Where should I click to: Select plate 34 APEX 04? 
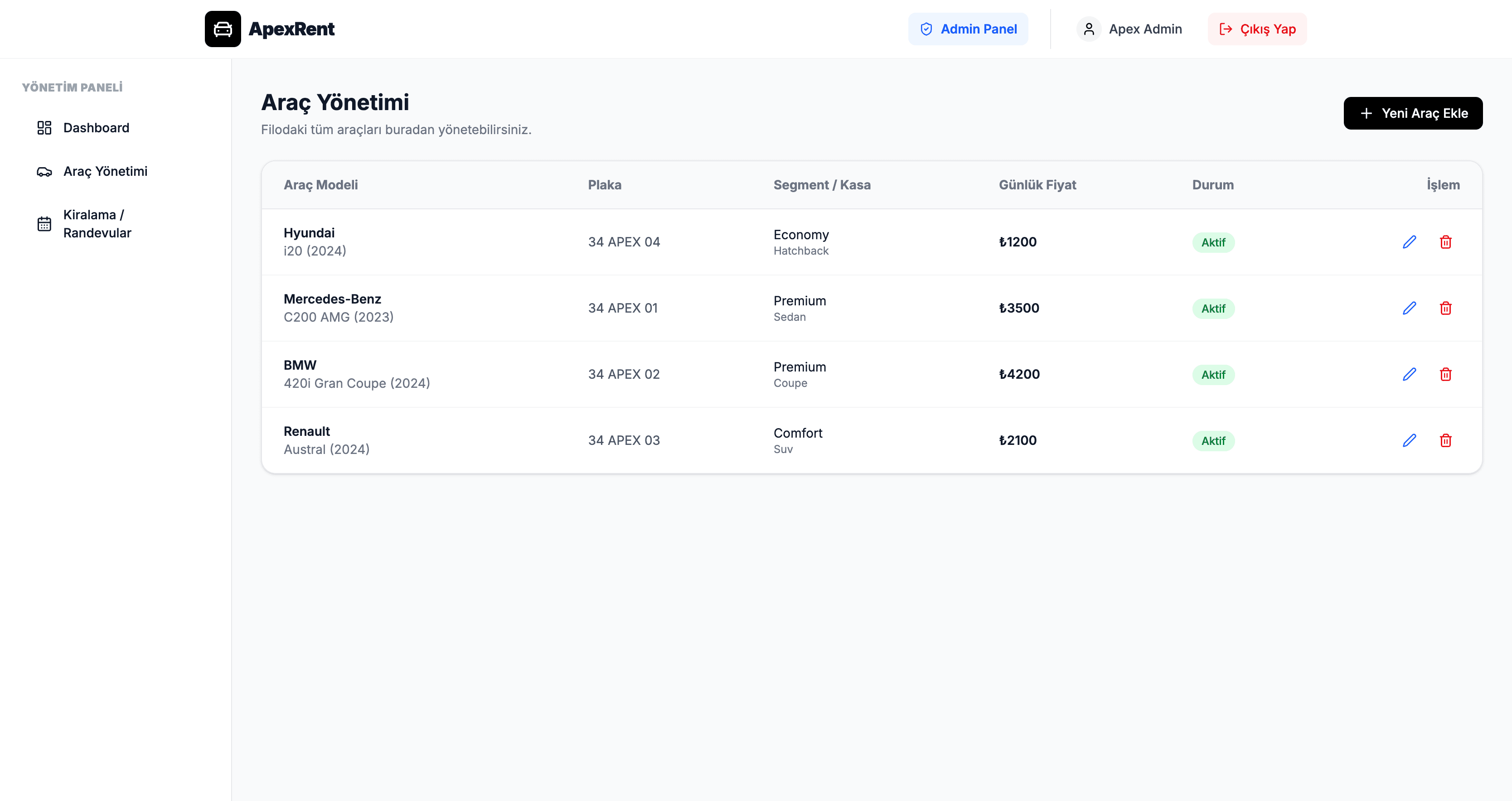coord(624,242)
